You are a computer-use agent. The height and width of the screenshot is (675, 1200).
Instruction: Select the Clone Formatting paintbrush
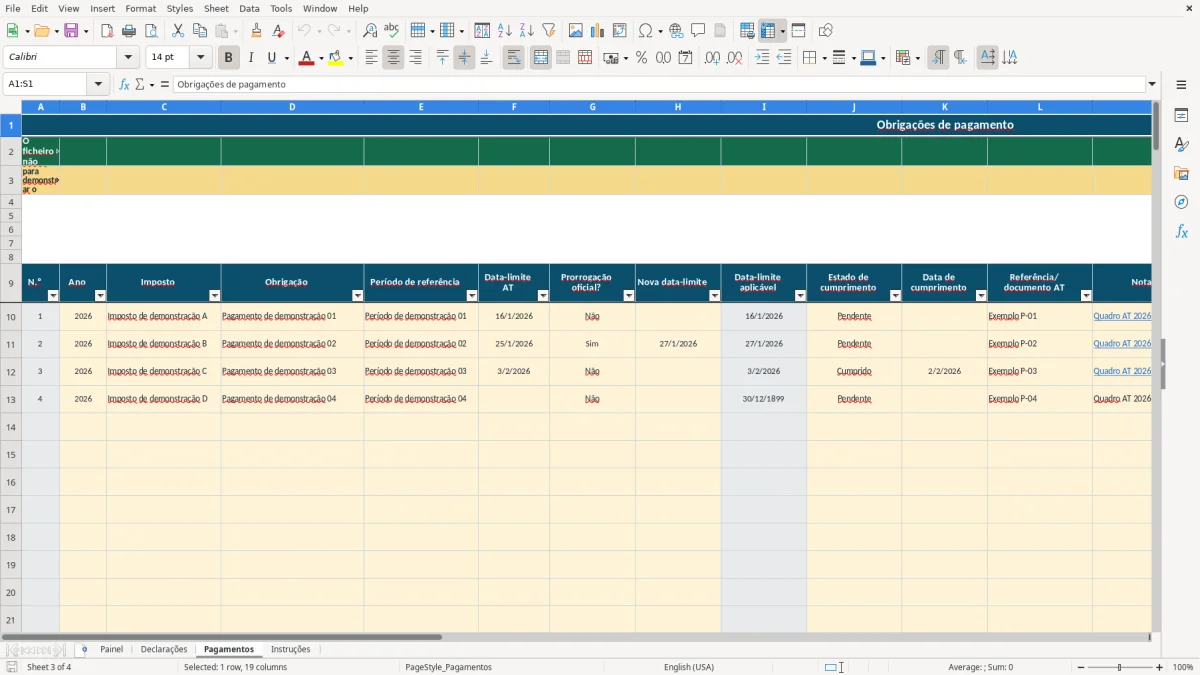pos(257,31)
